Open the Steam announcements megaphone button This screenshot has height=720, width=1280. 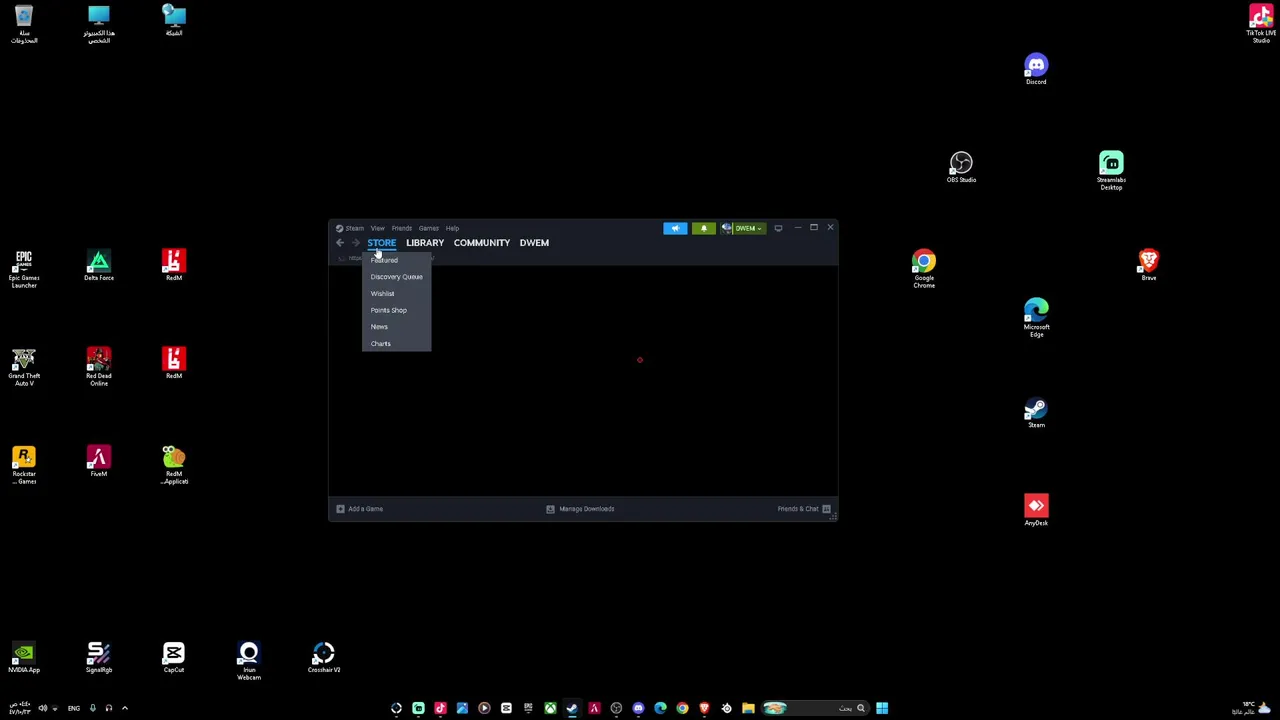click(x=675, y=228)
